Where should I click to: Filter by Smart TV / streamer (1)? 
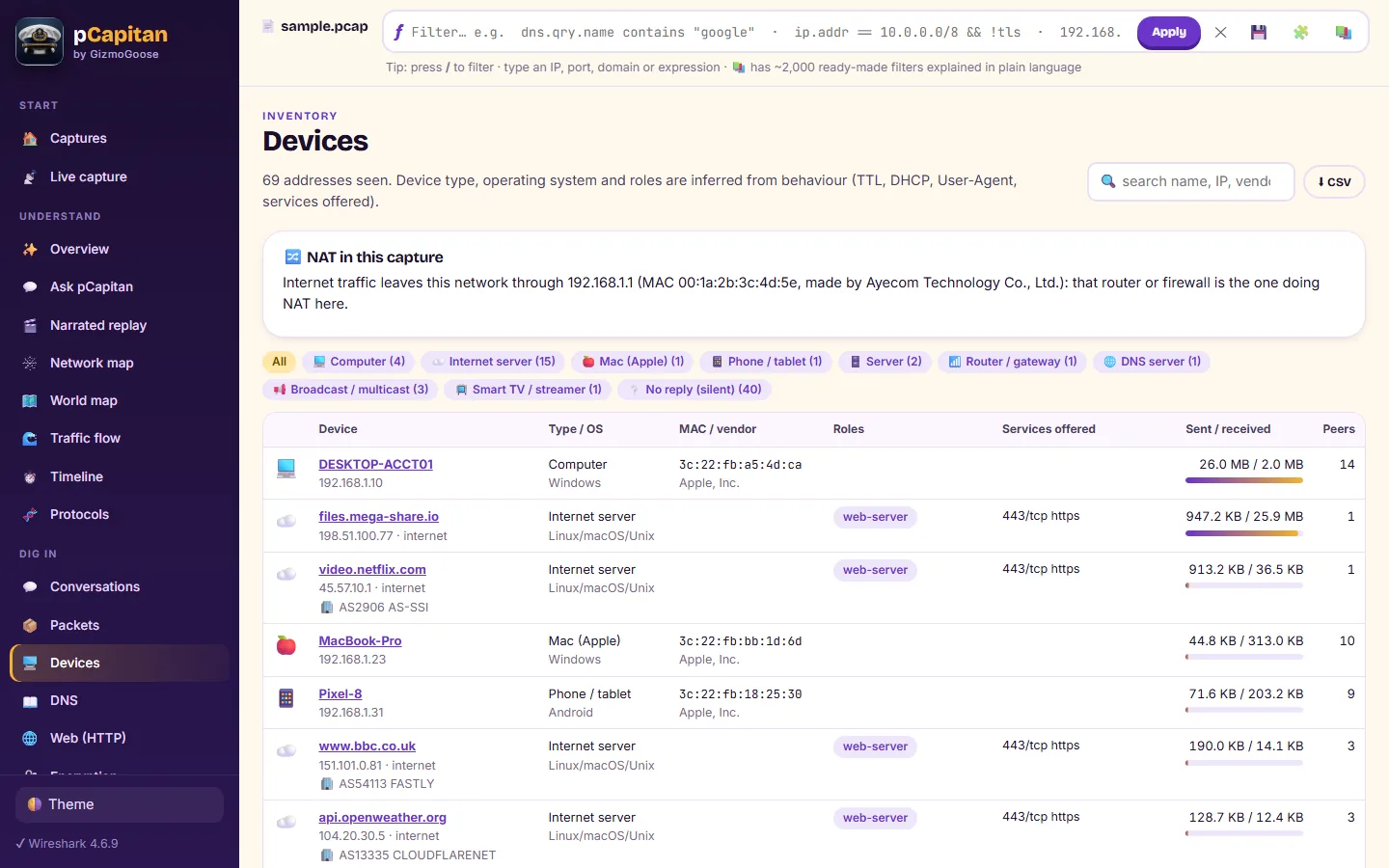[529, 391]
